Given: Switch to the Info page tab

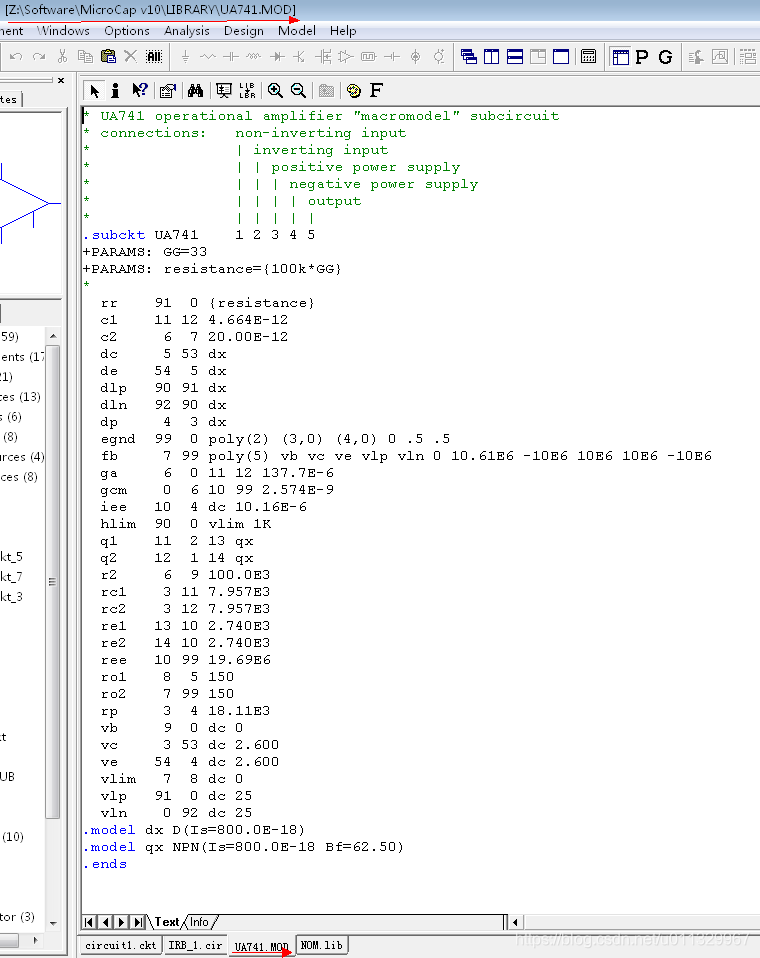Looking at the screenshot, I should (199, 922).
